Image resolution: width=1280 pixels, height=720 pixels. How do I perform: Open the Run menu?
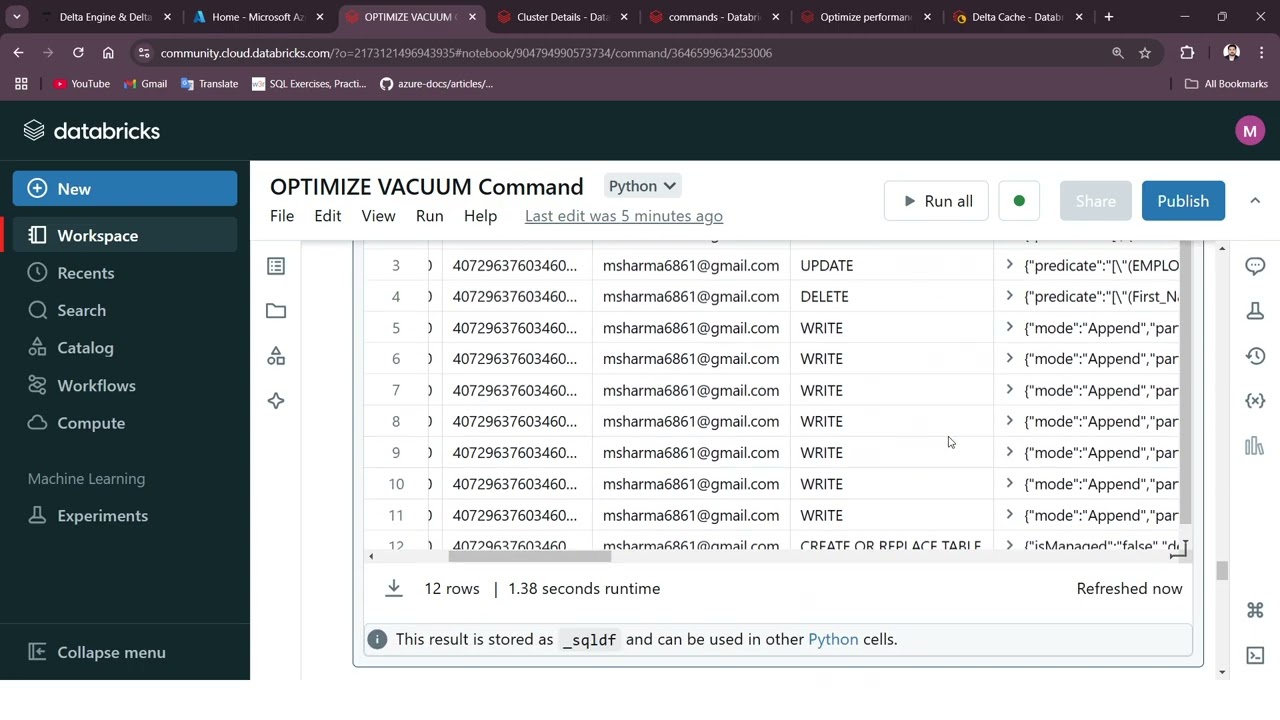[x=430, y=216]
